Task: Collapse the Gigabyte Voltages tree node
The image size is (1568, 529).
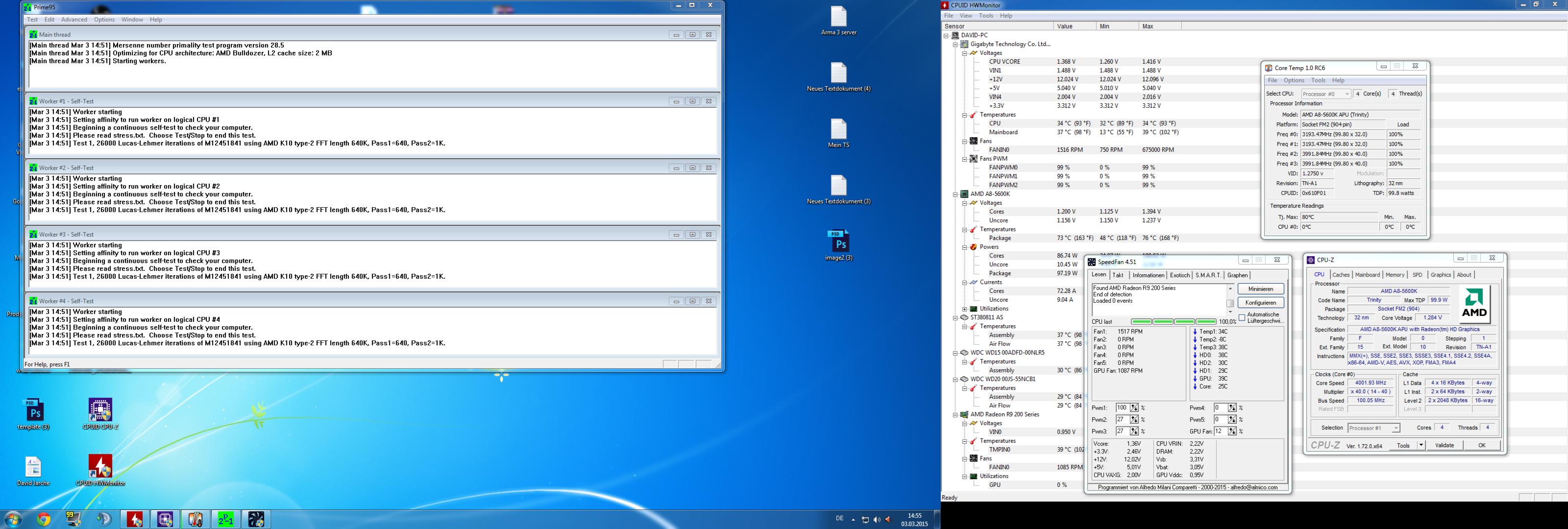Action: (x=964, y=53)
